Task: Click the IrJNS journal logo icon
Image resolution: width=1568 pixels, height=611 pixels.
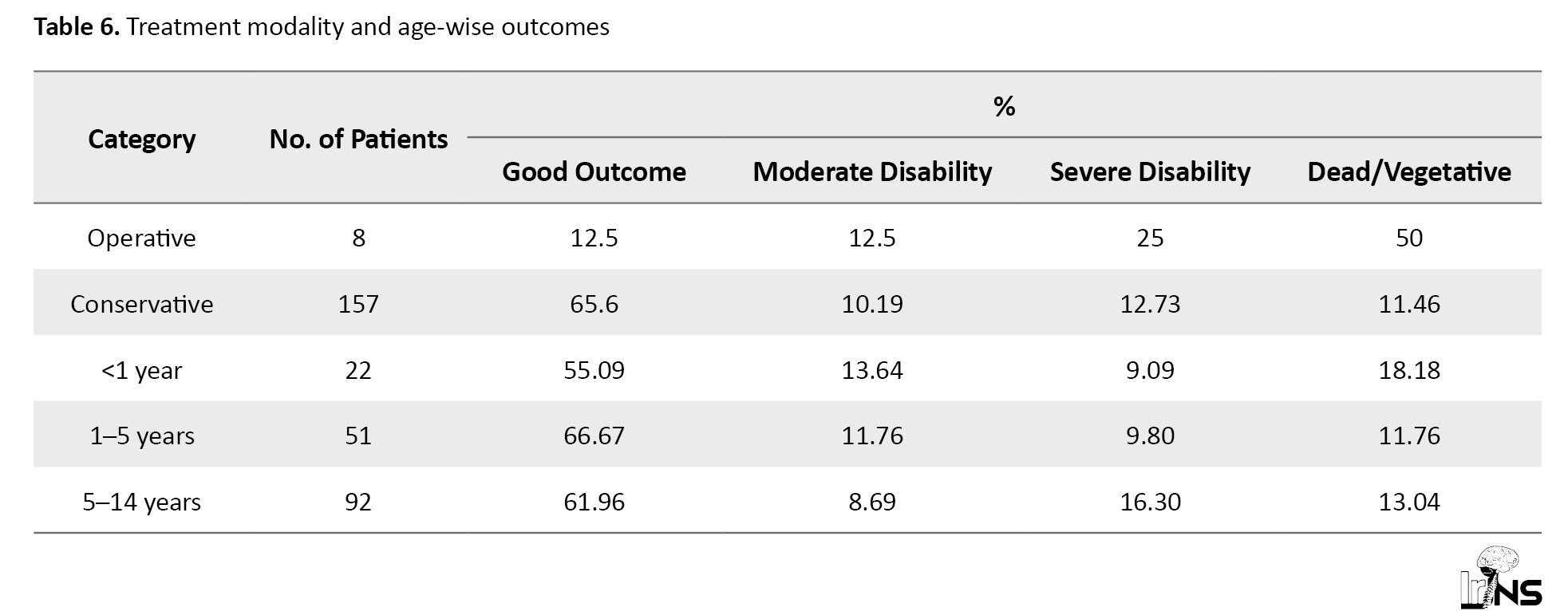Action: point(1500,577)
